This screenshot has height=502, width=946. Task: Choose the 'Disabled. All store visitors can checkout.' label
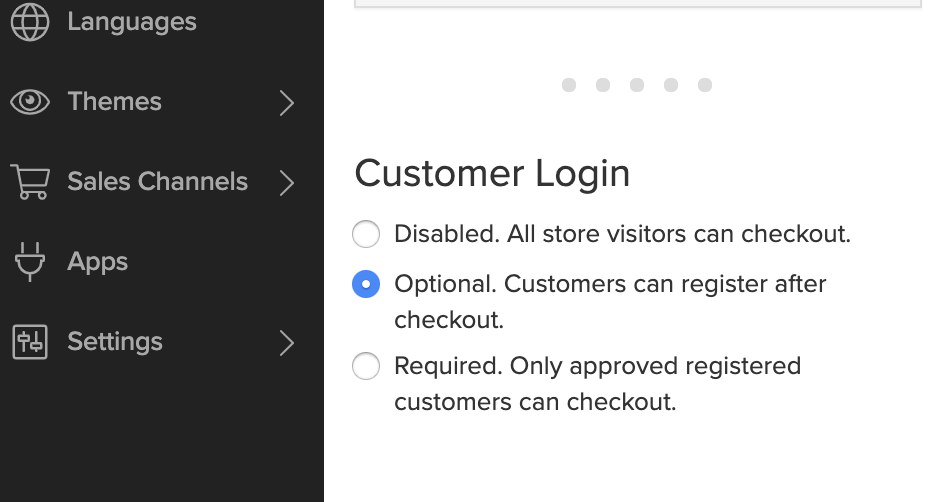click(x=622, y=234)
